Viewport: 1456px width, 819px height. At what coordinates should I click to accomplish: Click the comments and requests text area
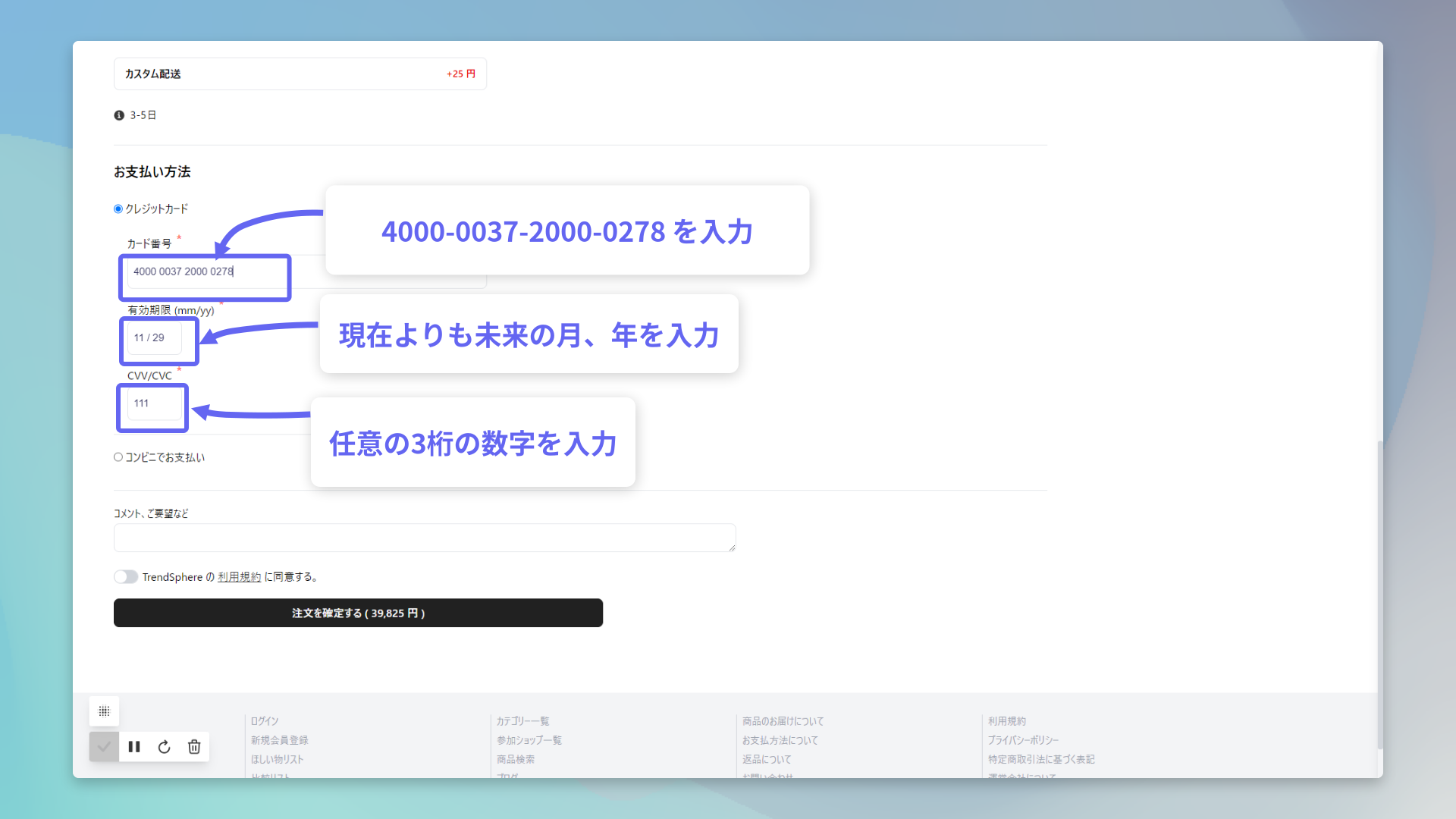point(425,538)
